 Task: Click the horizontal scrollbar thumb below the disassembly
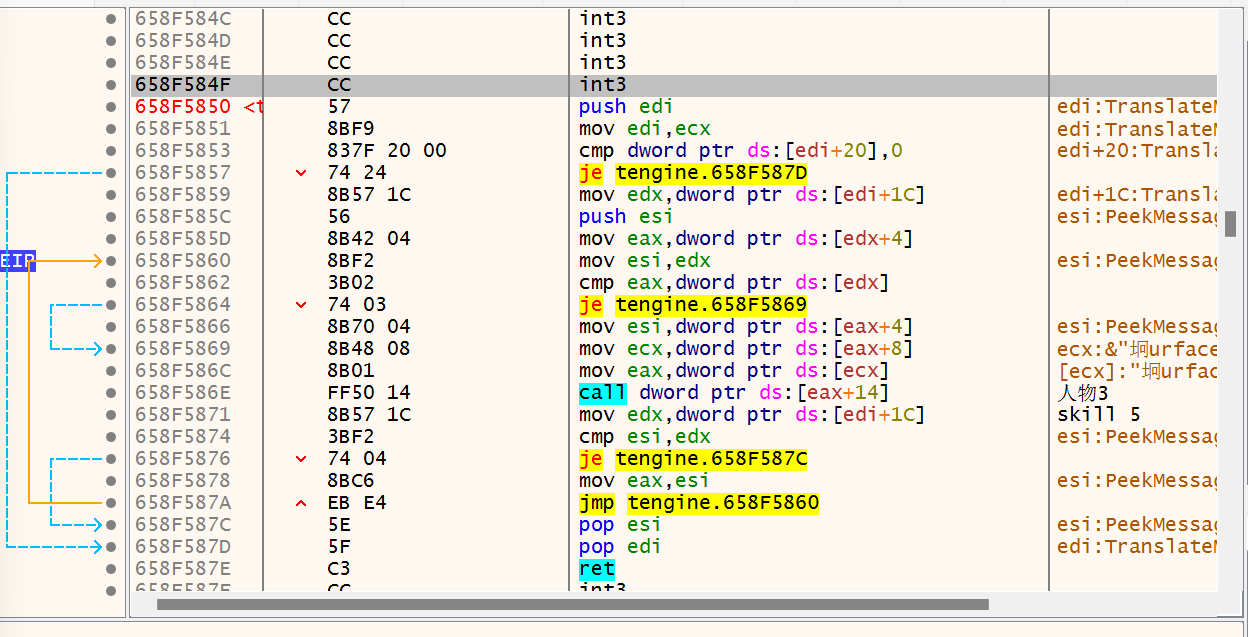pos(572,604)
